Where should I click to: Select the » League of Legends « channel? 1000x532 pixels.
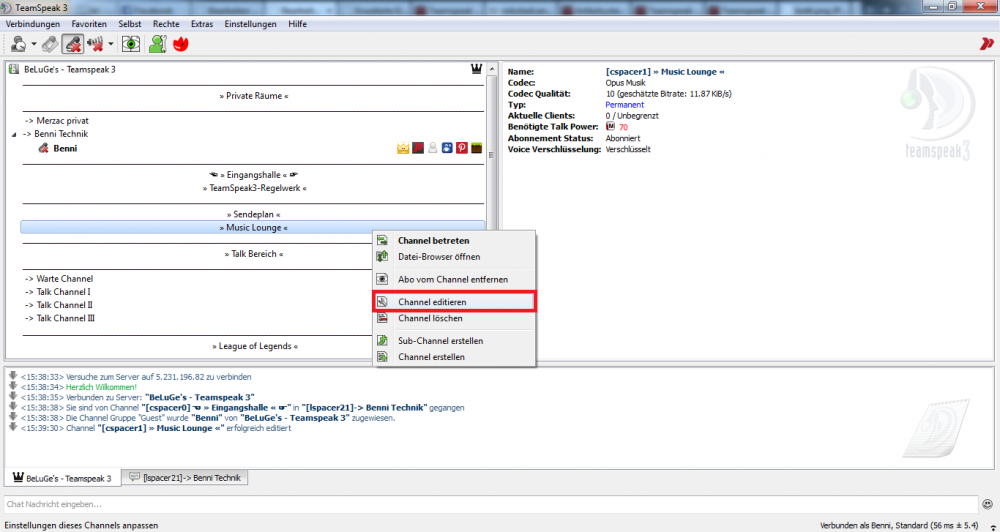(x=255, y=346)
